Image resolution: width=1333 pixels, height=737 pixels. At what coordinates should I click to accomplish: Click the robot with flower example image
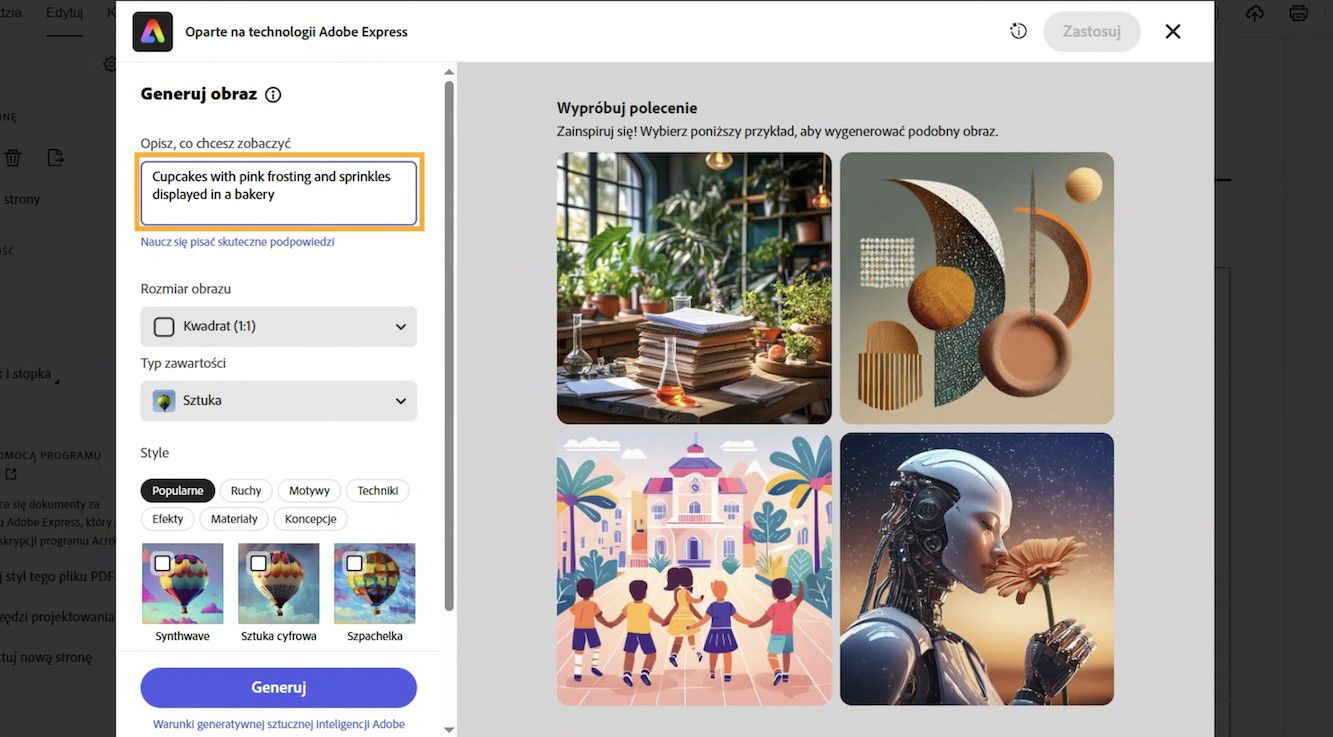coord(976,568)
